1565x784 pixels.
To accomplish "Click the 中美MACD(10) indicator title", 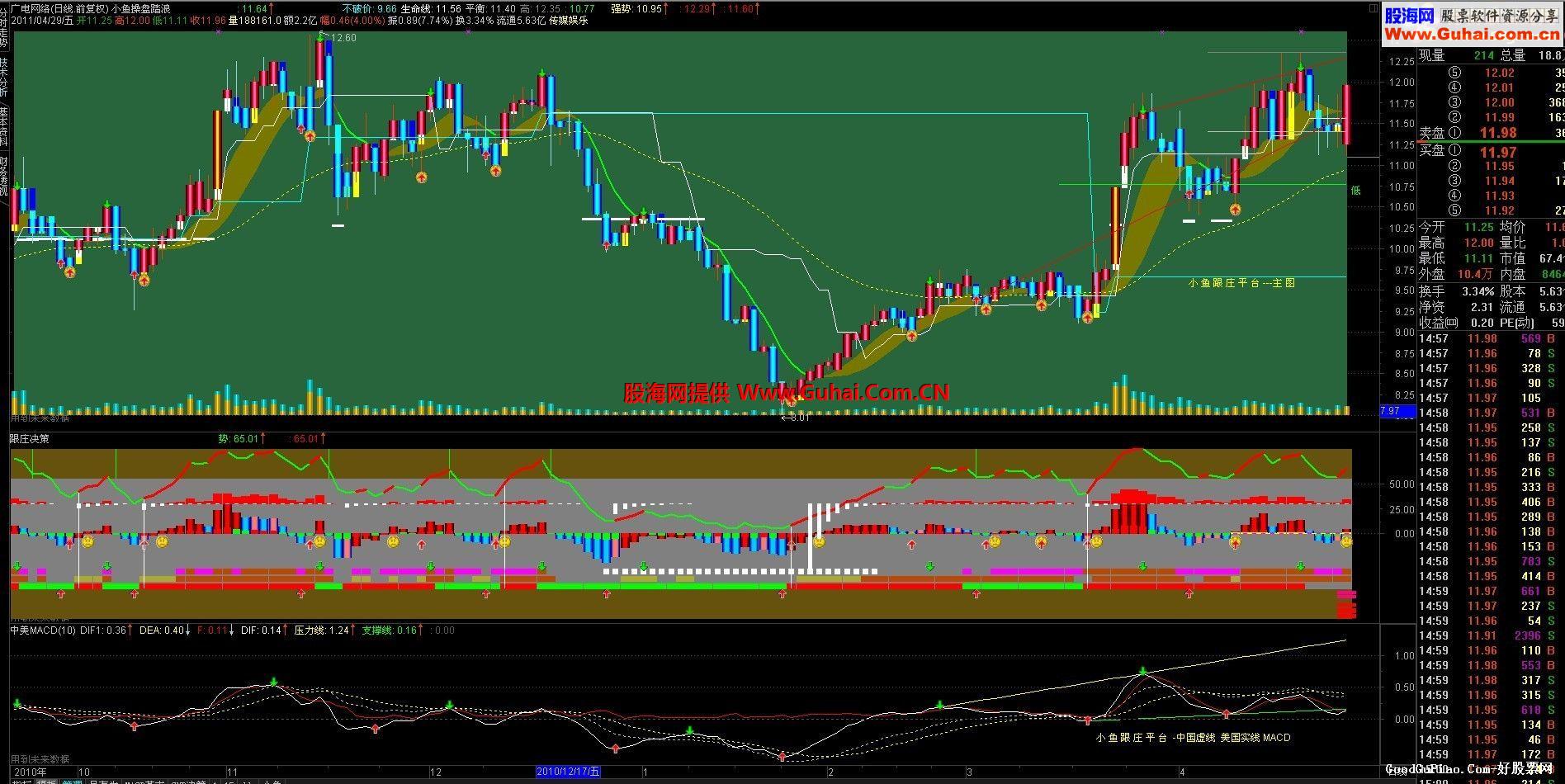I will coord(43,631).
